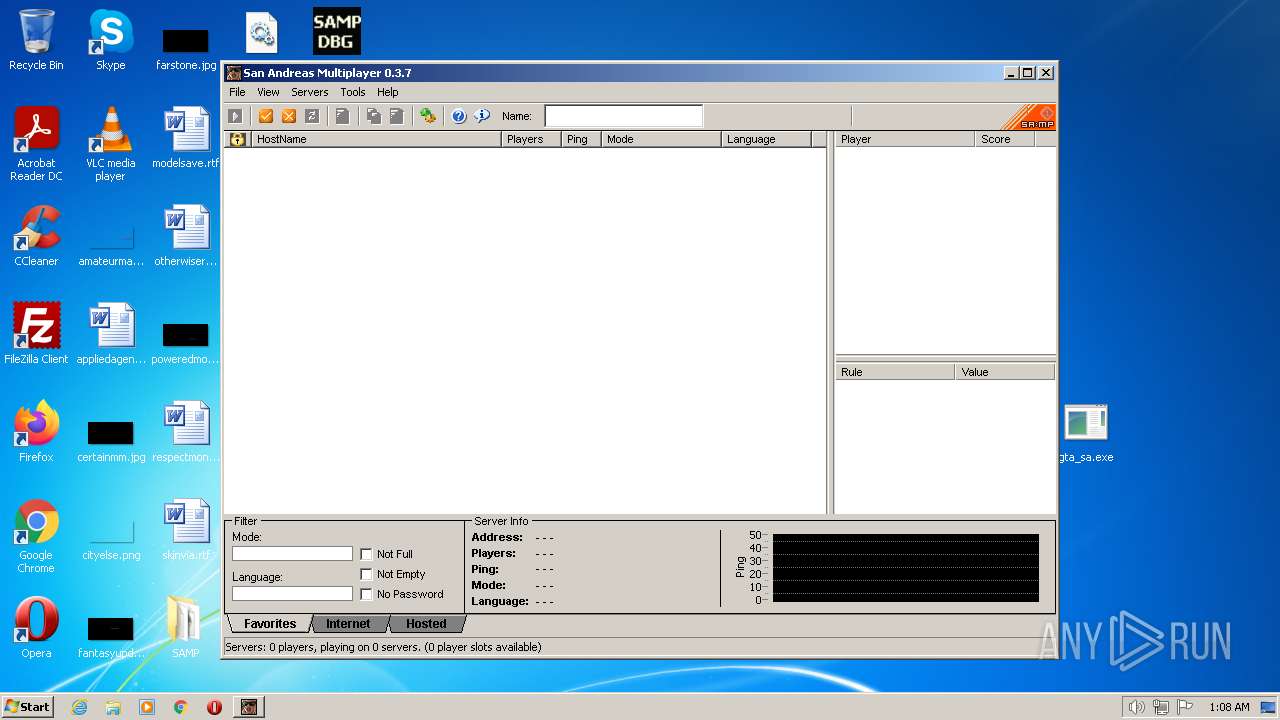Click the single gray page toolbar icon
Viewport: 1280px width, 720px height.
(x=342, y=116)
